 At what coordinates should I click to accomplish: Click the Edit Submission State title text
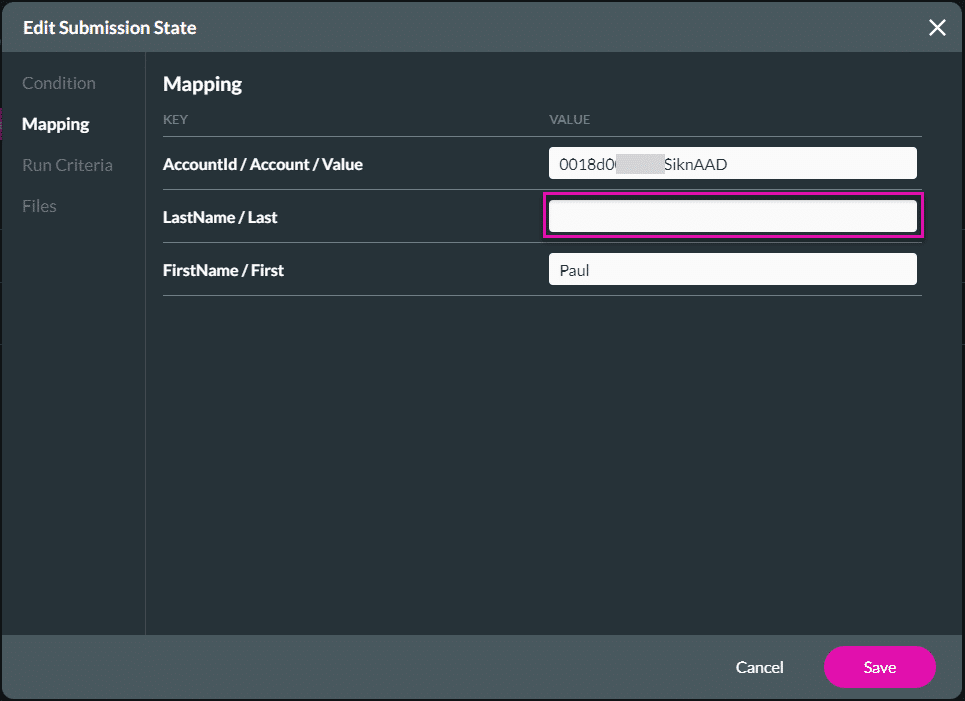point(109,27)
